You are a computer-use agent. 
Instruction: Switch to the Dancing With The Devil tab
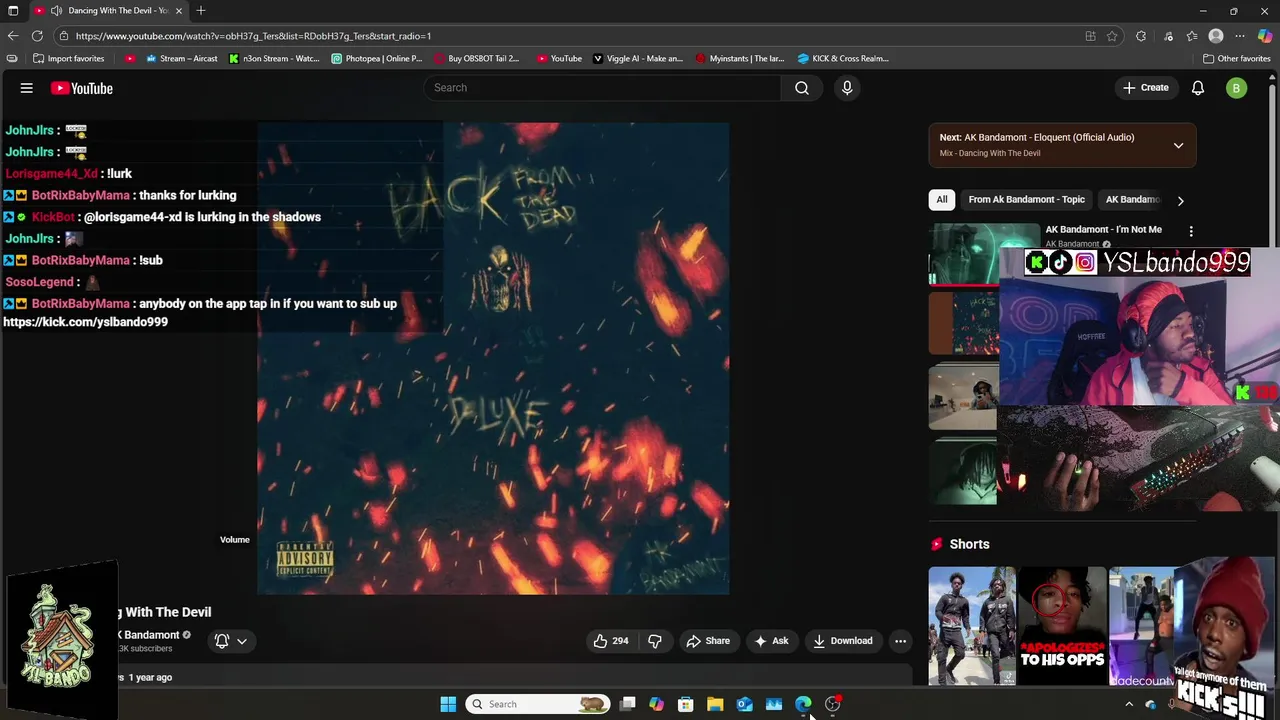(108, 10)
